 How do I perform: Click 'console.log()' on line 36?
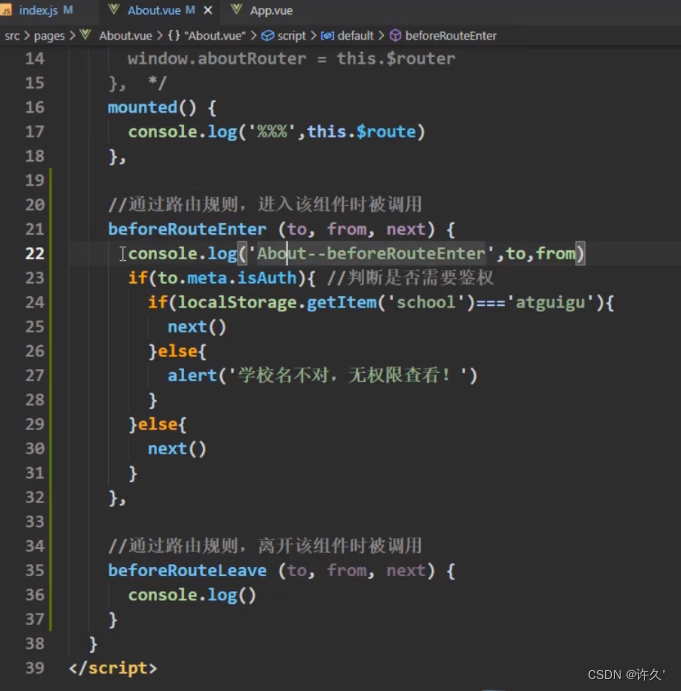coord(192,595)
